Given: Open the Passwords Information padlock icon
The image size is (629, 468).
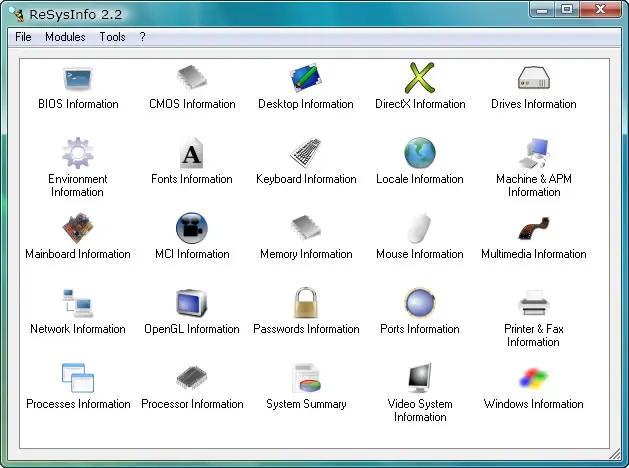Looking at the screenshot, I should coord(306,303).
